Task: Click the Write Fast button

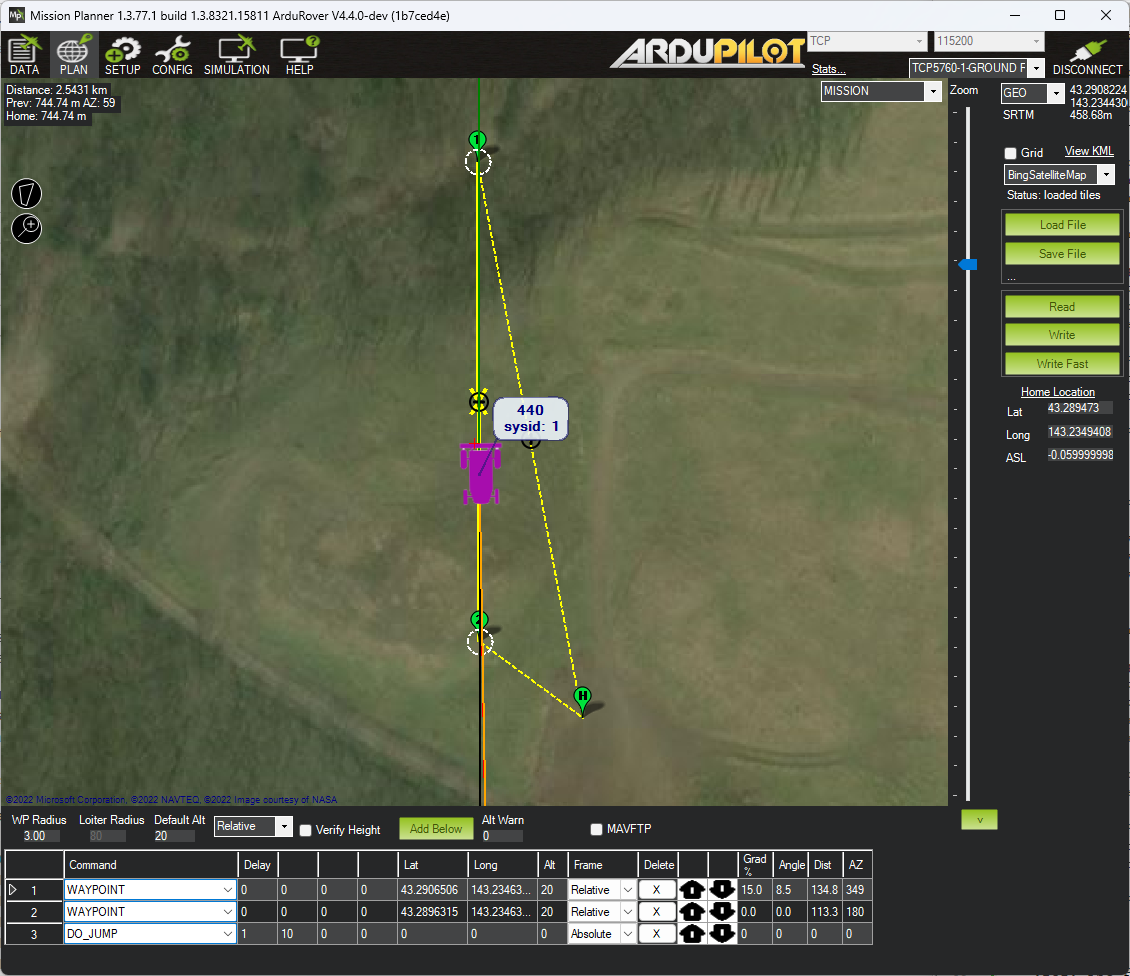Action: 1062,364
